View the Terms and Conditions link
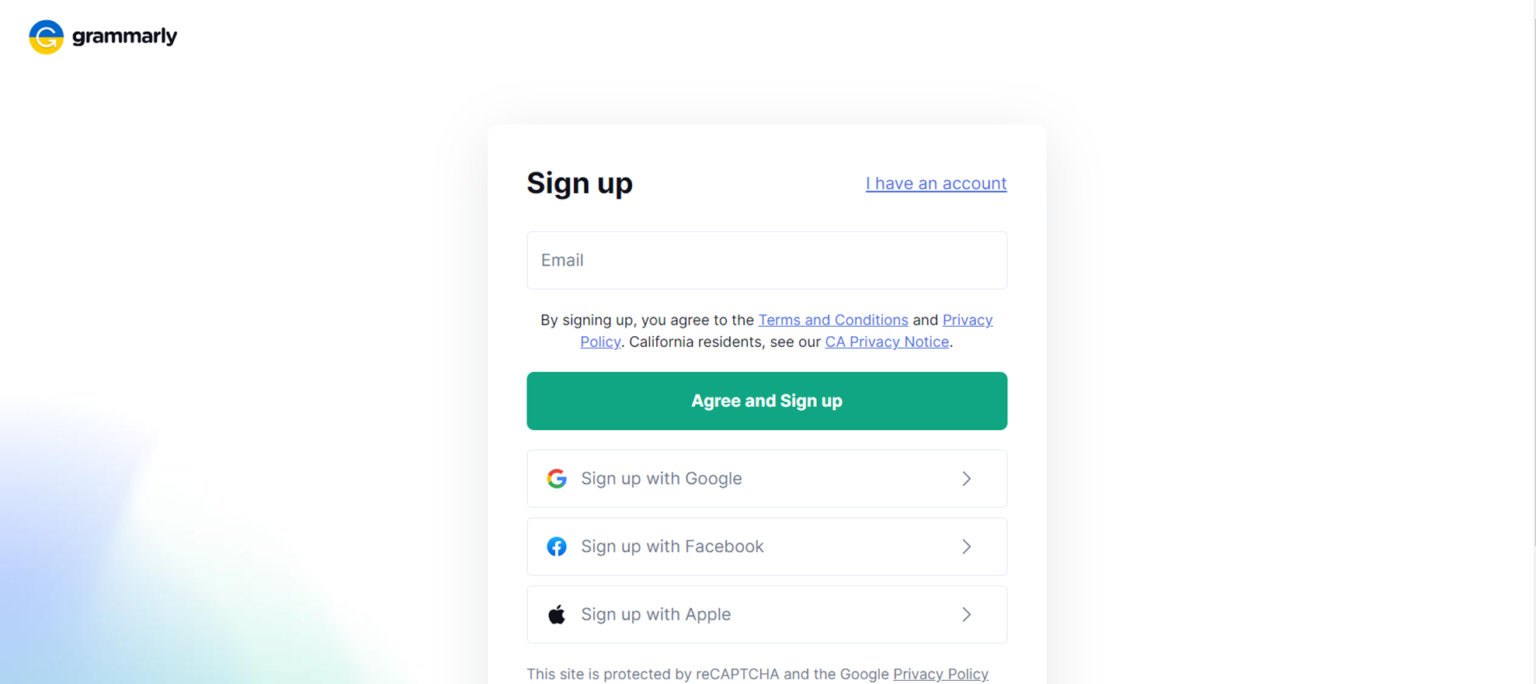Screen dimensions: 1536x684 [833, 319]
